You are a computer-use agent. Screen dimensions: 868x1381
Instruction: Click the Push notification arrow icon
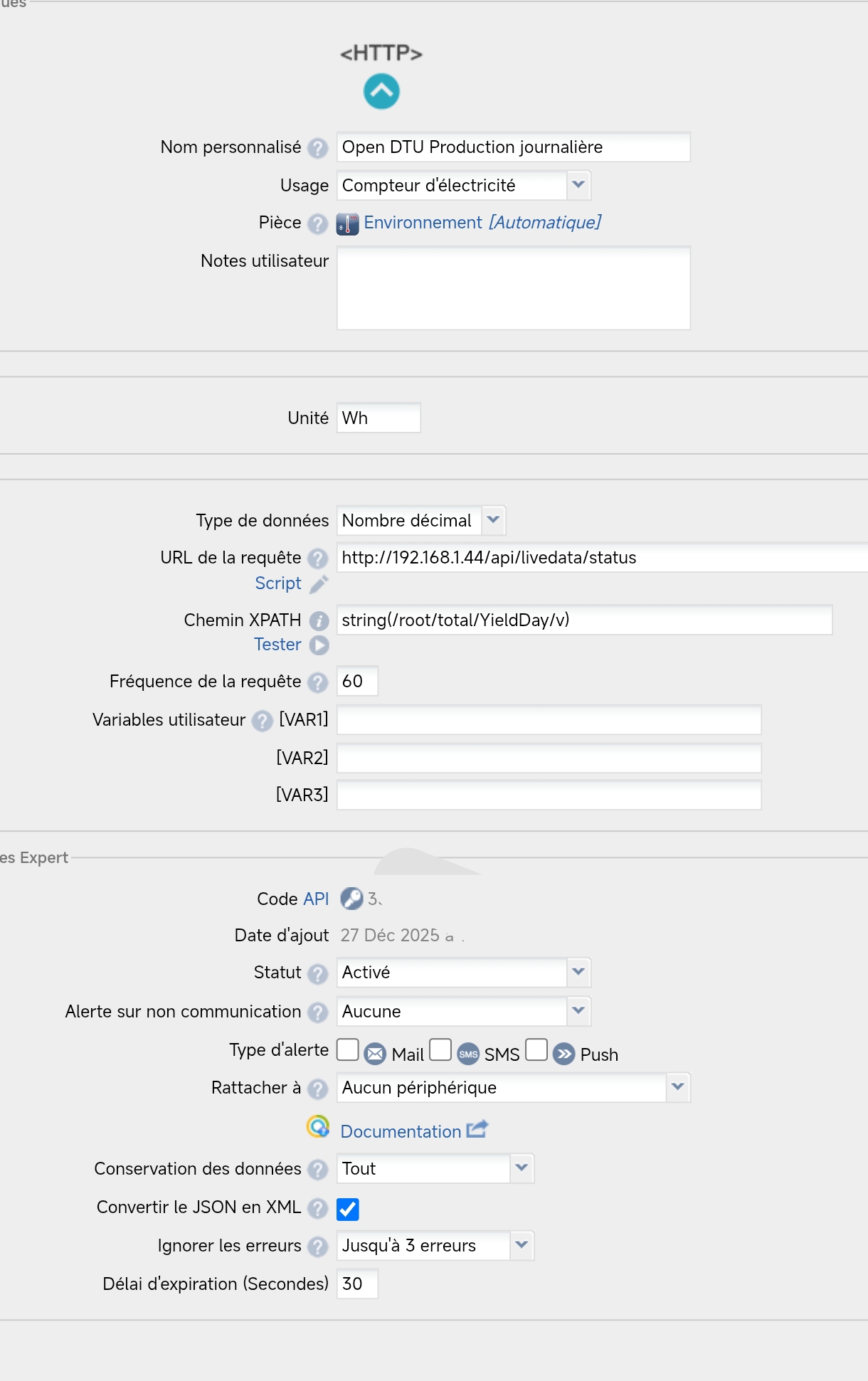(x=563, y=1054)
